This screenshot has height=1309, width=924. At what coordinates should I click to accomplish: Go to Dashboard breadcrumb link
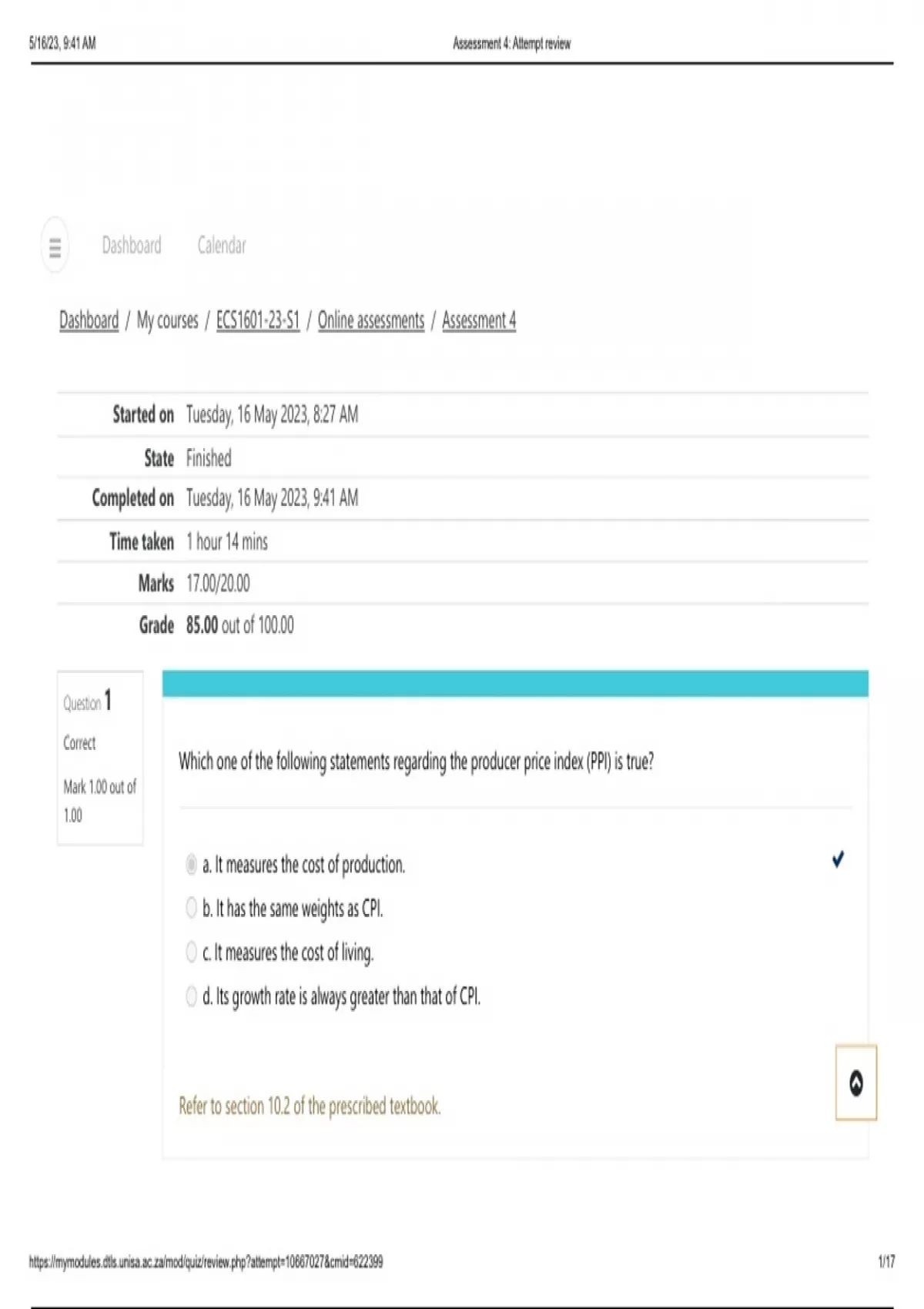[x=89, y=320]
